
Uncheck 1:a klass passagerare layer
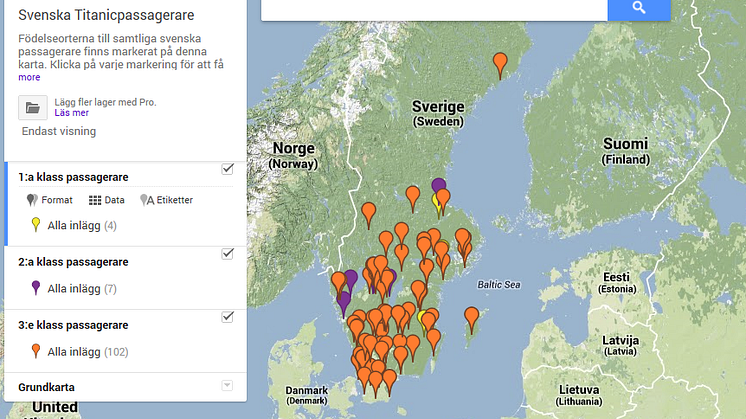point(227,169)
